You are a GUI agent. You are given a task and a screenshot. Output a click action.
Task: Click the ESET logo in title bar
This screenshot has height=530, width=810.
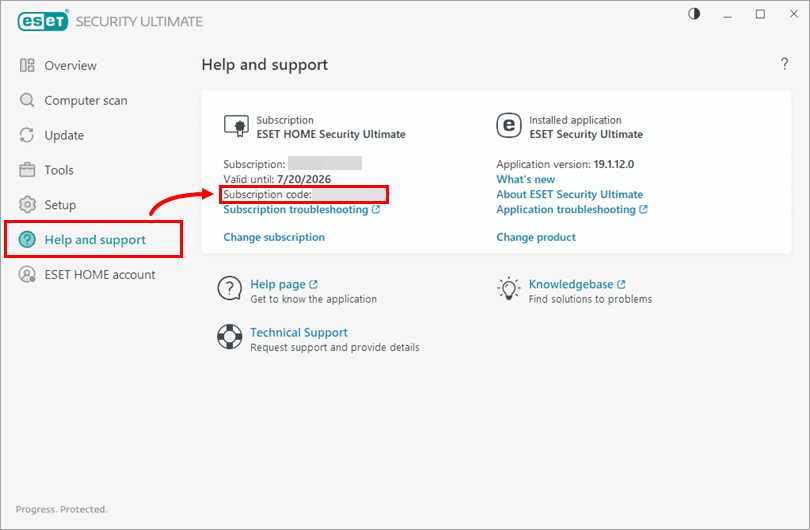43,21
